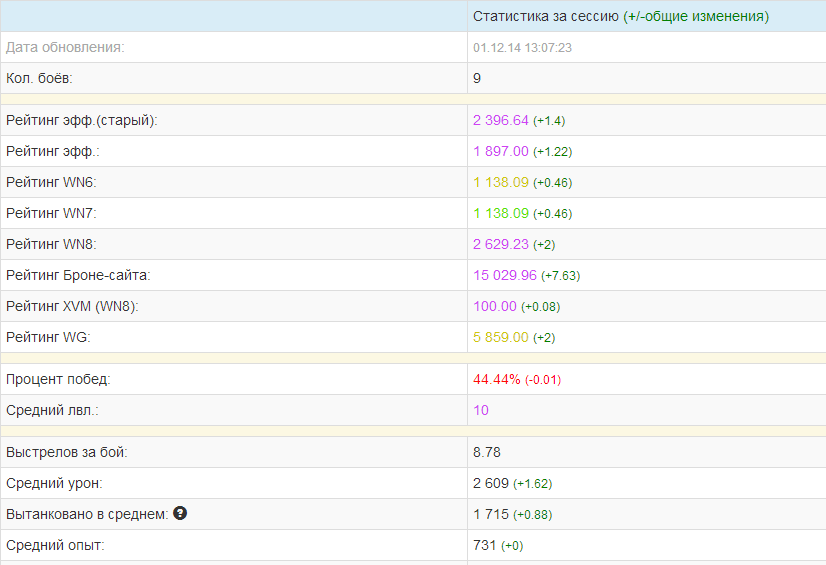Click the Выстрелов за бой value 8.78
This screenshot has height=565, width=826.
(x=486, y=452)
